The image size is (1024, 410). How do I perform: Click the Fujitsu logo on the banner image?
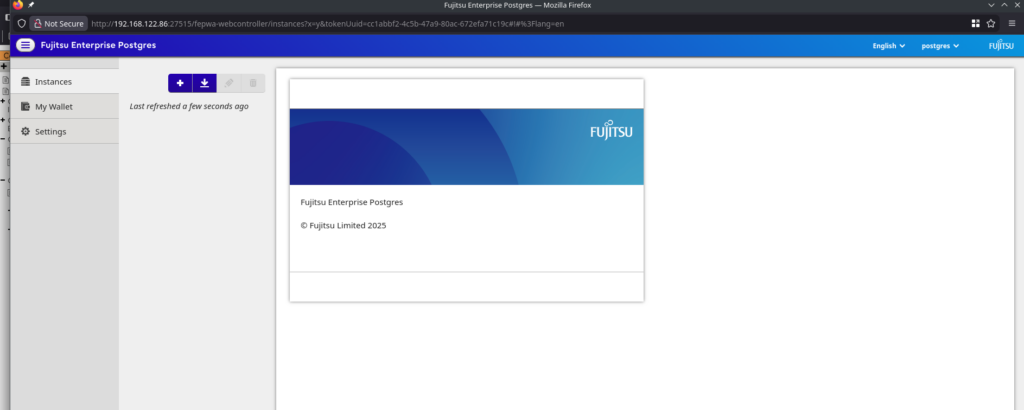pyautogui.click(x=610, y=131)
